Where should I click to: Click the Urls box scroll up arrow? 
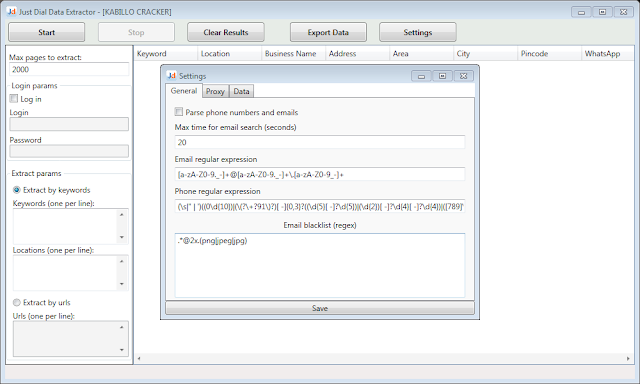[x=122, y=327]
